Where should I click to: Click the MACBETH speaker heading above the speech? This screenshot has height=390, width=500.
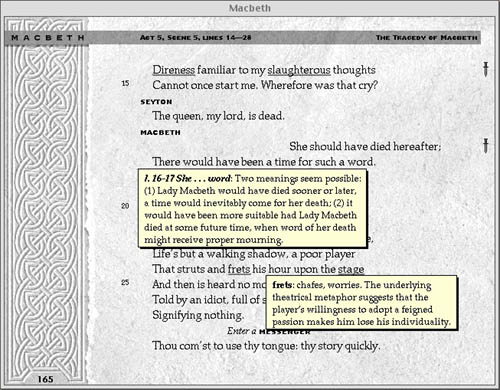160,133
